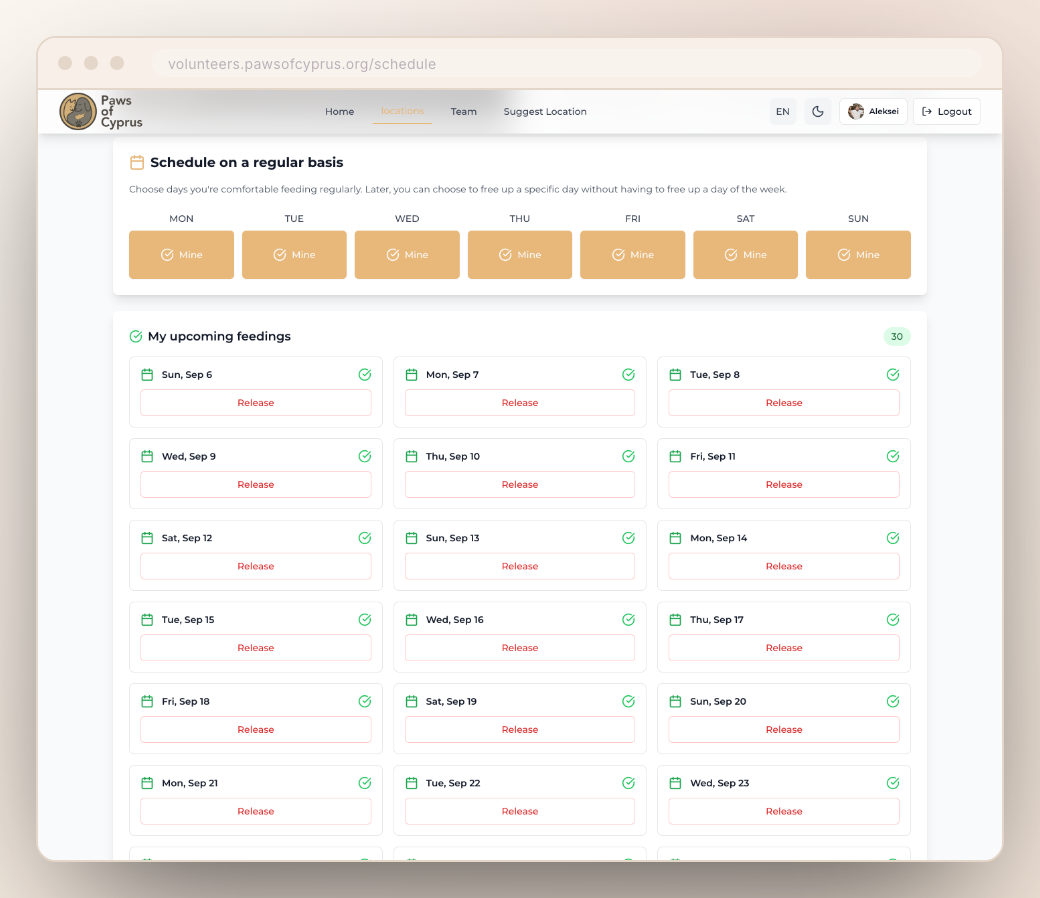Toggle the SAT Mine regular day

pos(746,255)
